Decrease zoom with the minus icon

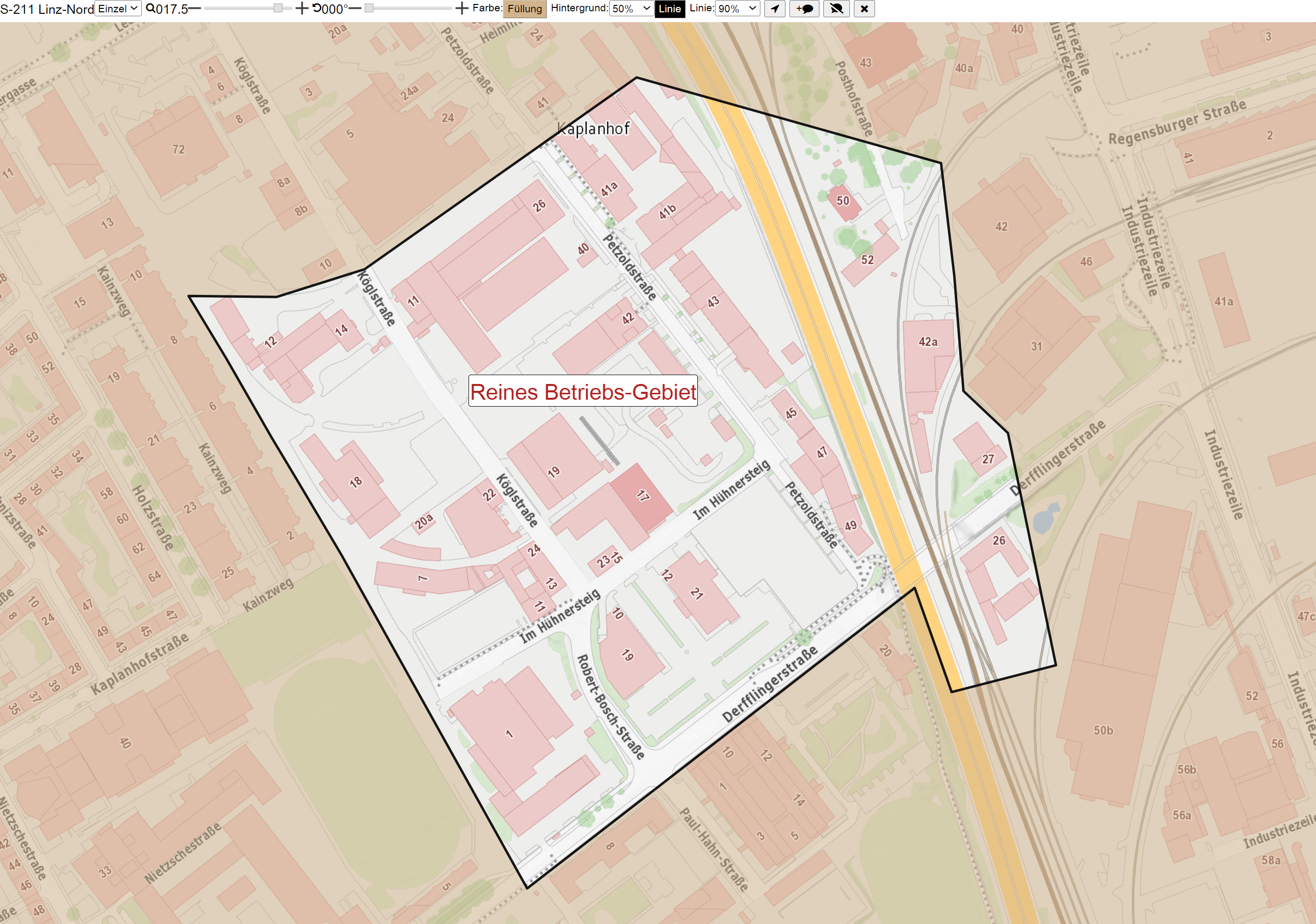tap(195, 8)
